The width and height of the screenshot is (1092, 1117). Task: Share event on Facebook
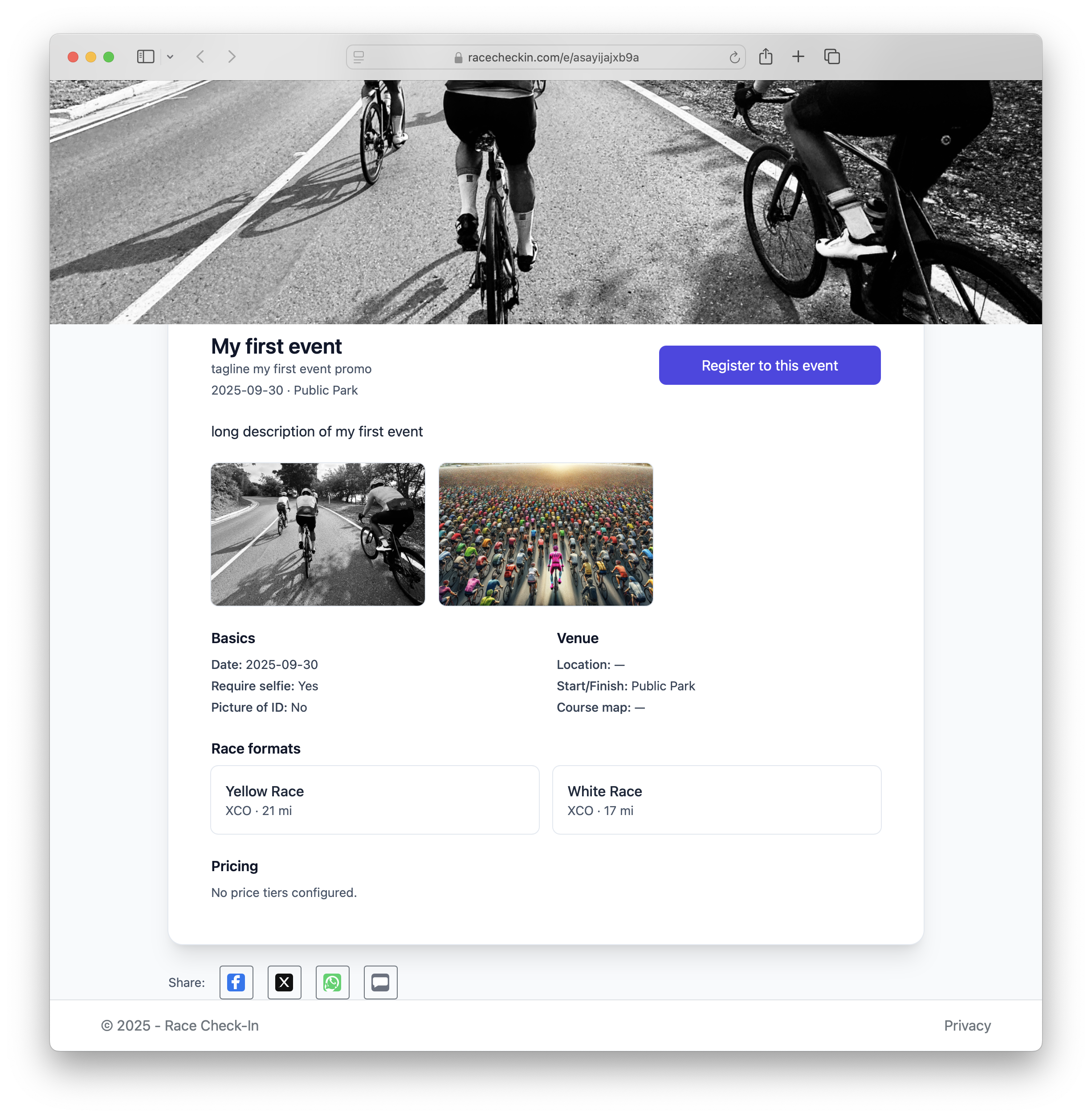pyautogui.click(x=236, y=982)
